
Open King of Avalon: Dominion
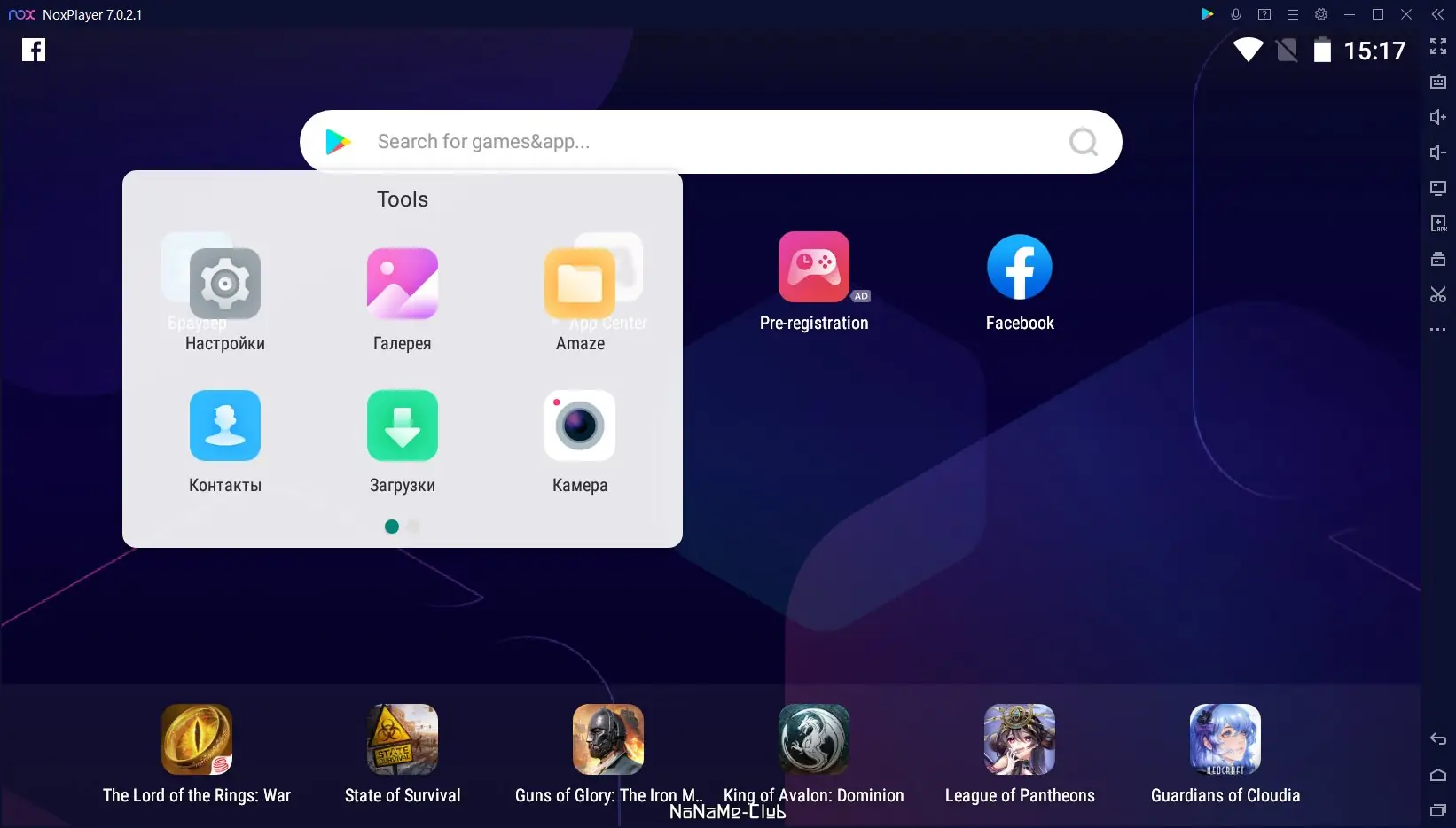(x=814, y=754)
